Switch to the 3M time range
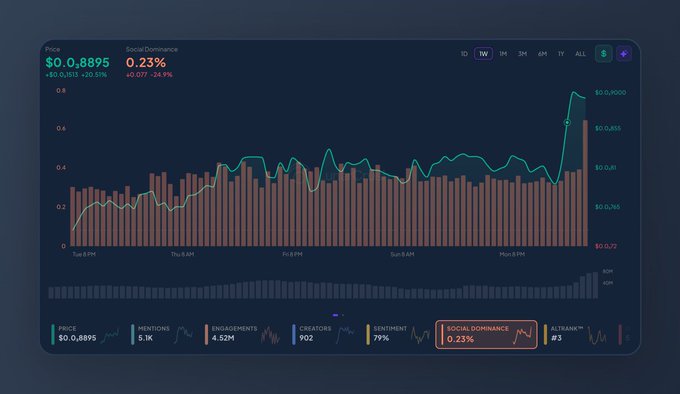Screen dimensions: 680x394 522,54
